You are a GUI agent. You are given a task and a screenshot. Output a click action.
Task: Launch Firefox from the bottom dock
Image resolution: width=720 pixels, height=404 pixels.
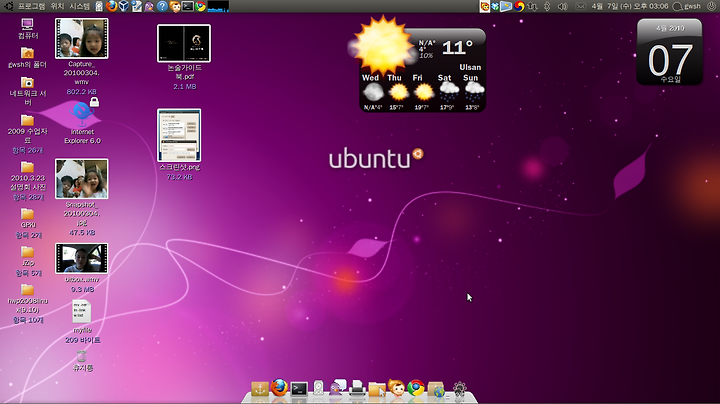pyautogui.click(x=279, y=388)
